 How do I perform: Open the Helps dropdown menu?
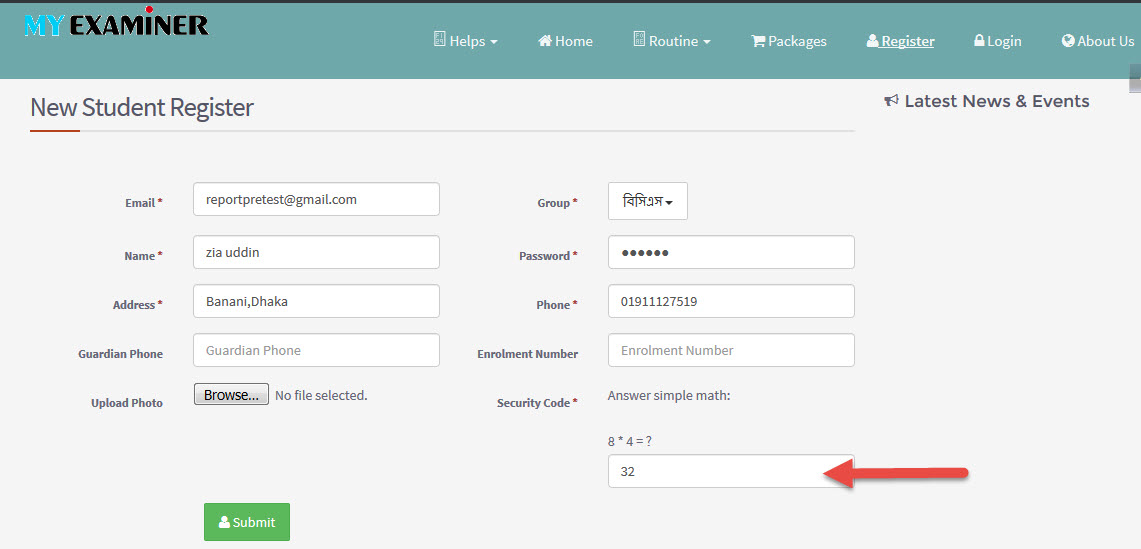(466, 41)
